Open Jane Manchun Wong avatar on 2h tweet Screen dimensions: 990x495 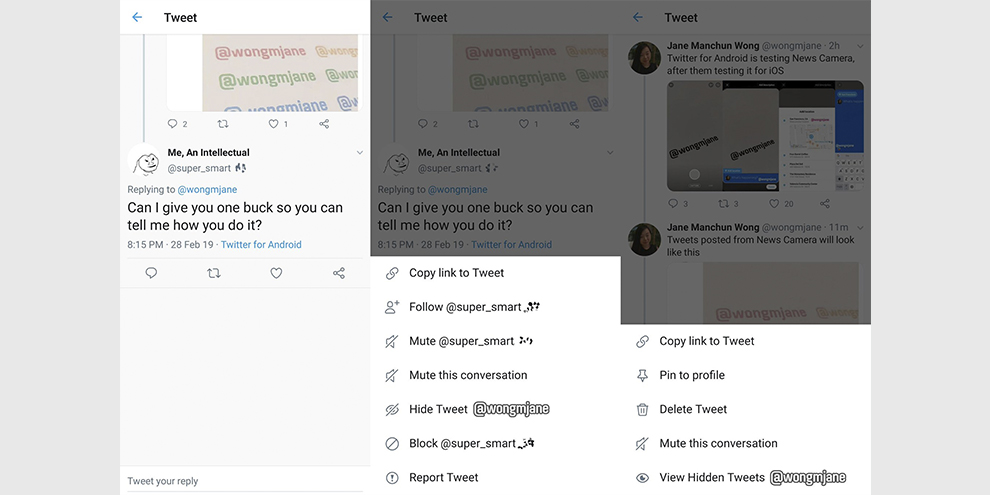pyautogui.click(x=645, y=58)
